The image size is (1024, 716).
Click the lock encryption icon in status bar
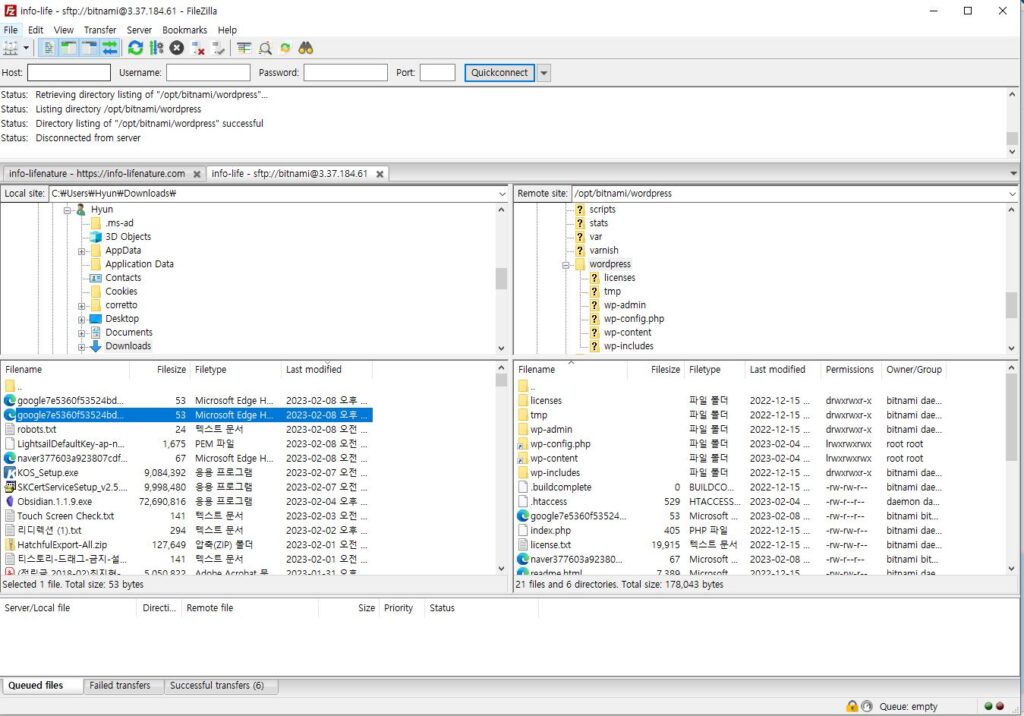click(x=852, y=706)
